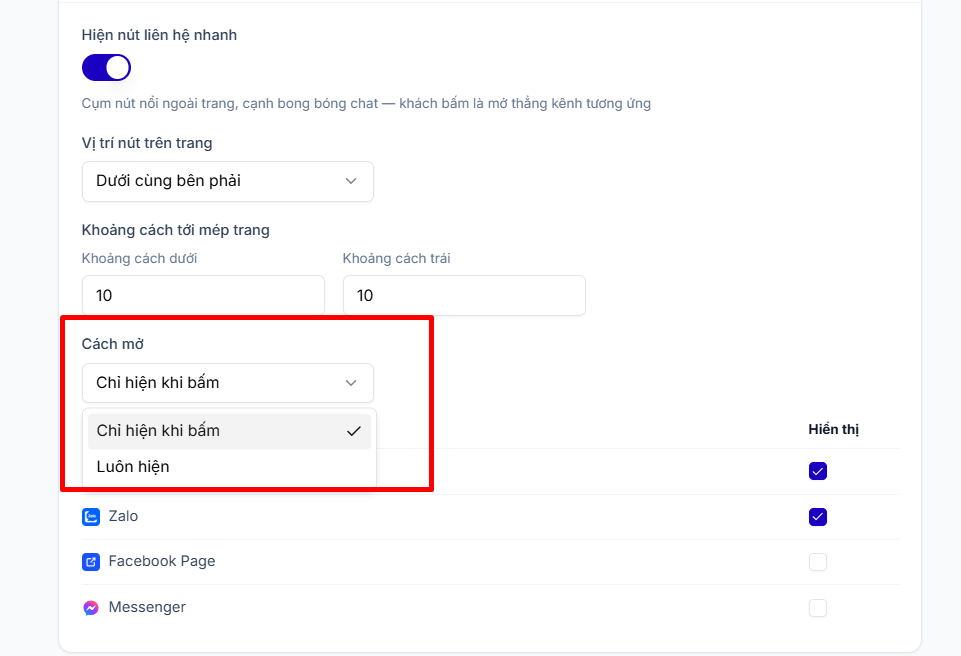961x656 pixels.
Task: Click the Messenger channel icon
Action: tap(91, 608)
